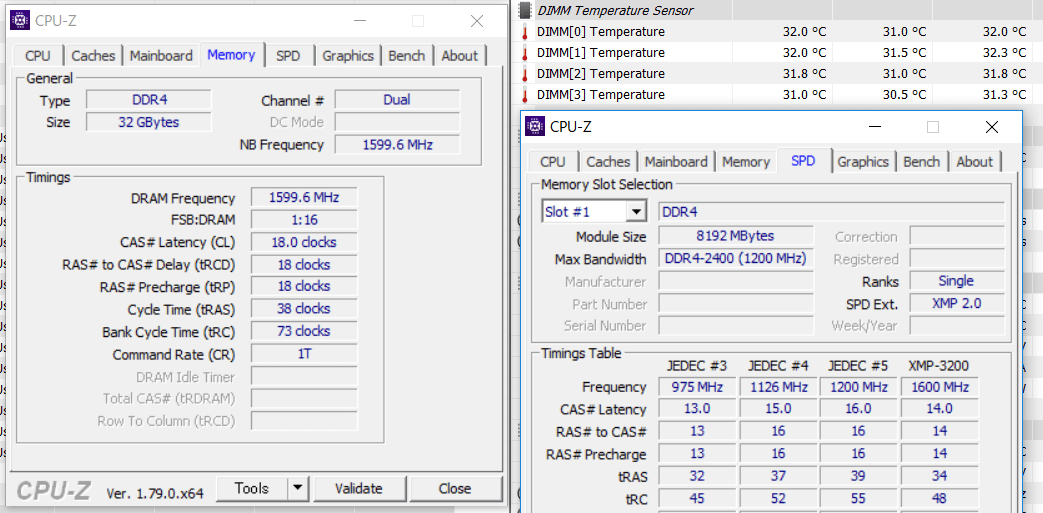Click the JEDEC #3 column header
1043x513 pixels.
(696, 365)
